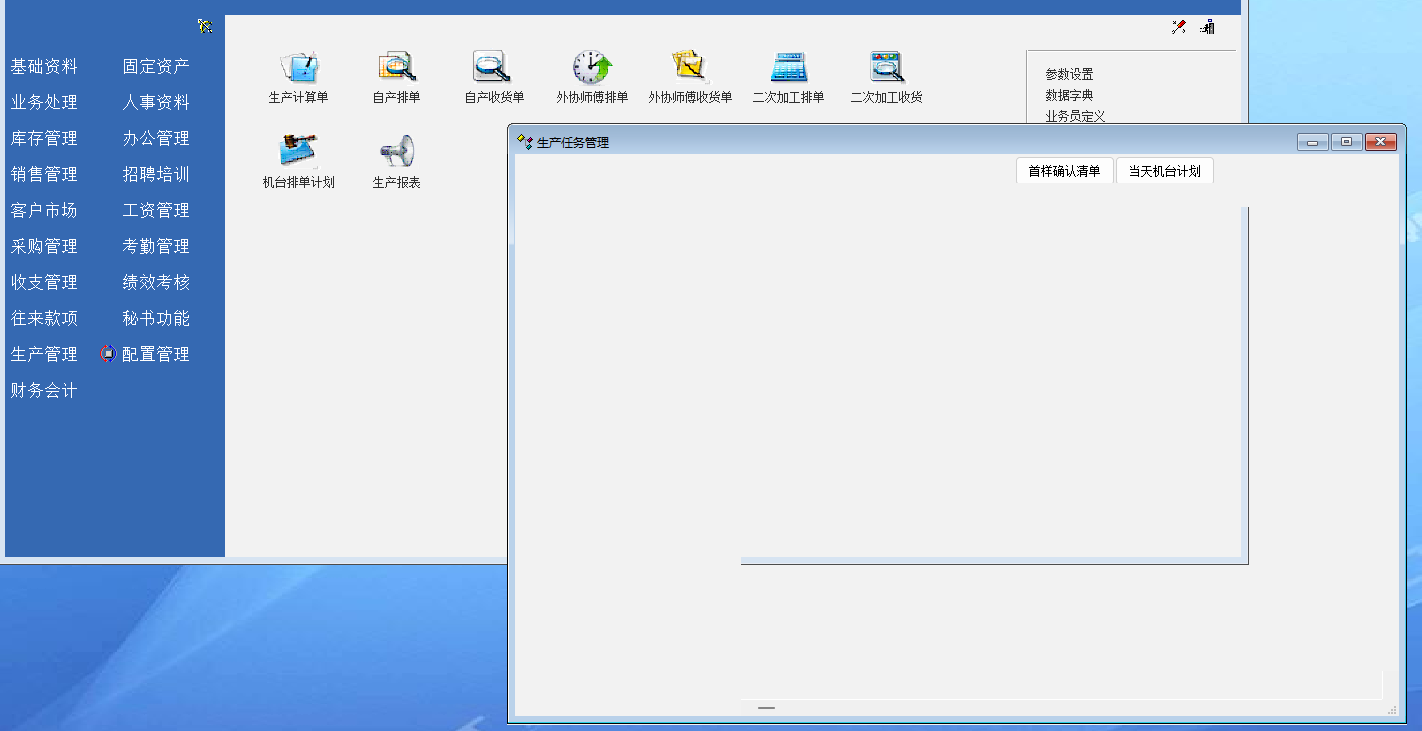Image resolution: width=1422 pixels, height=731 pixels.
Task: Open the 自产排单 icon
Action: [396, 68]
